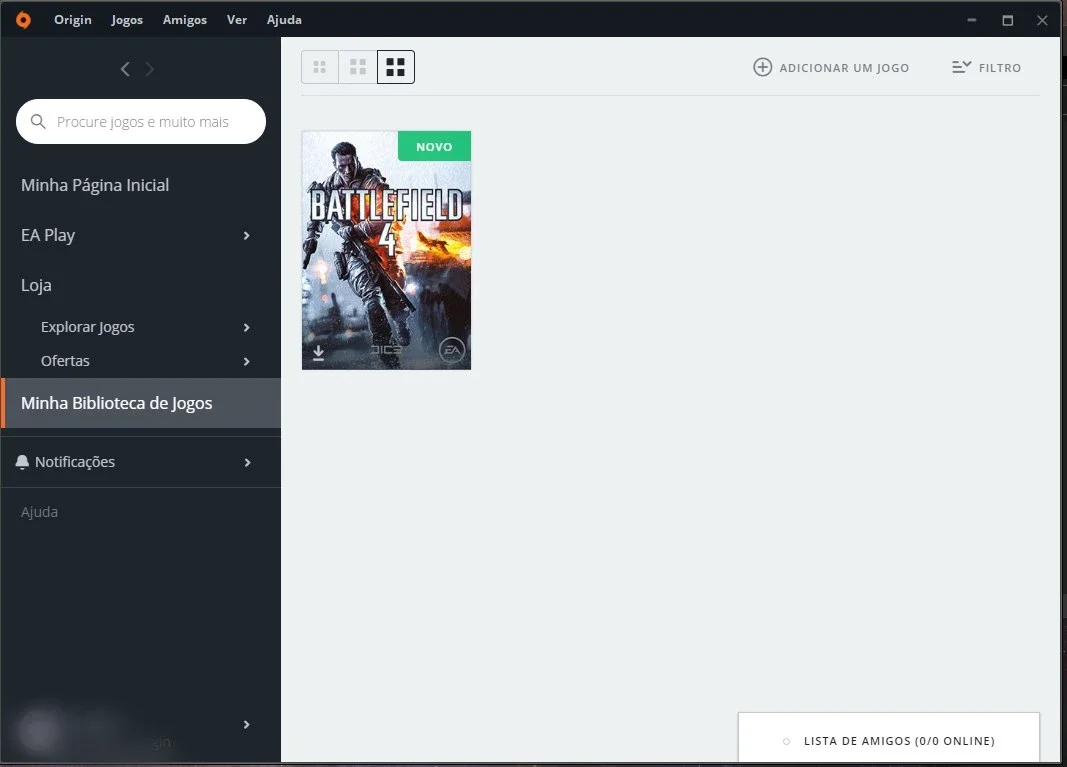1067x767 pixels.
Task: Go forward with the right arrow
Action: tap(150, 69)
